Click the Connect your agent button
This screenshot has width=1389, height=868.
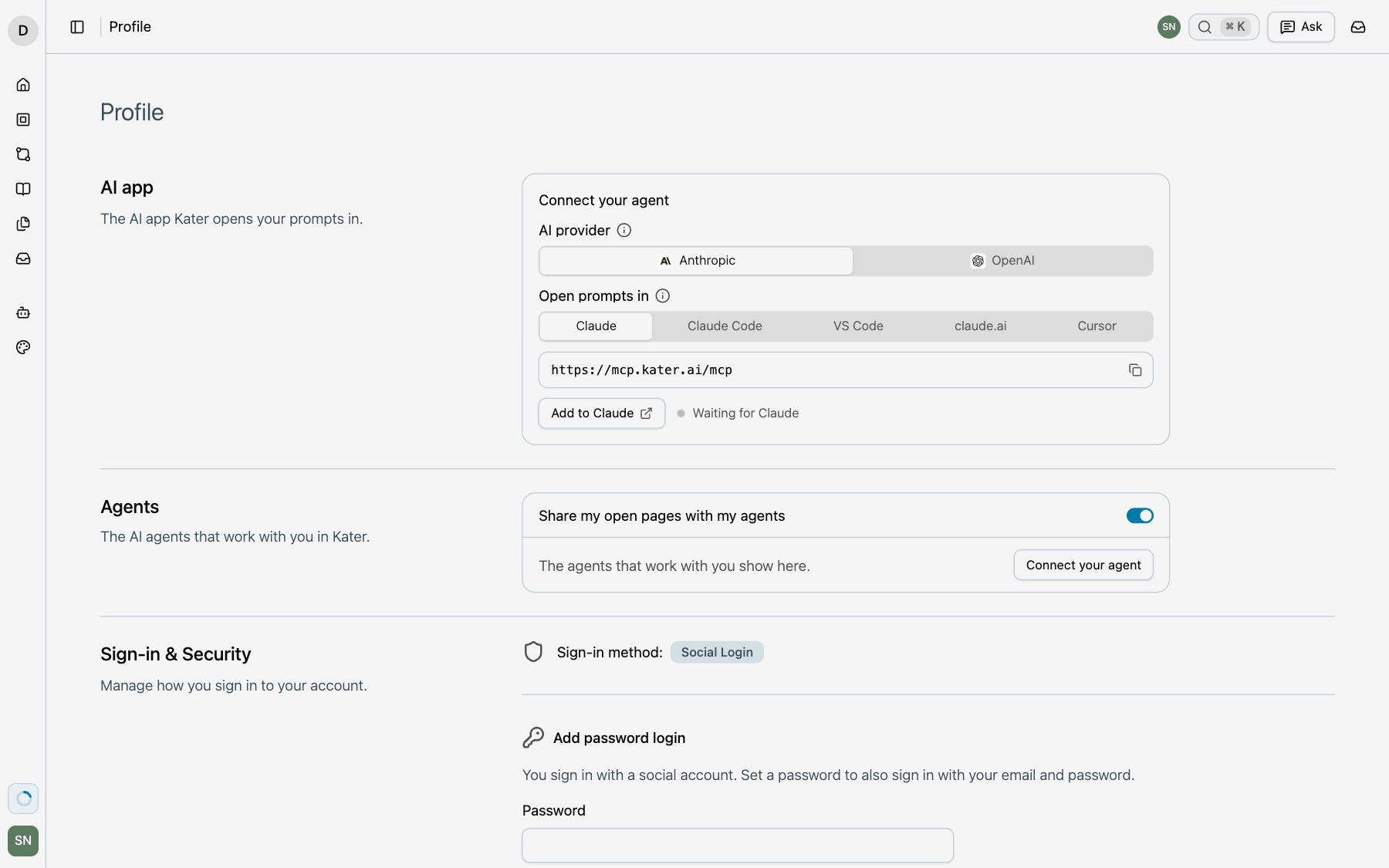[1083, 565]
